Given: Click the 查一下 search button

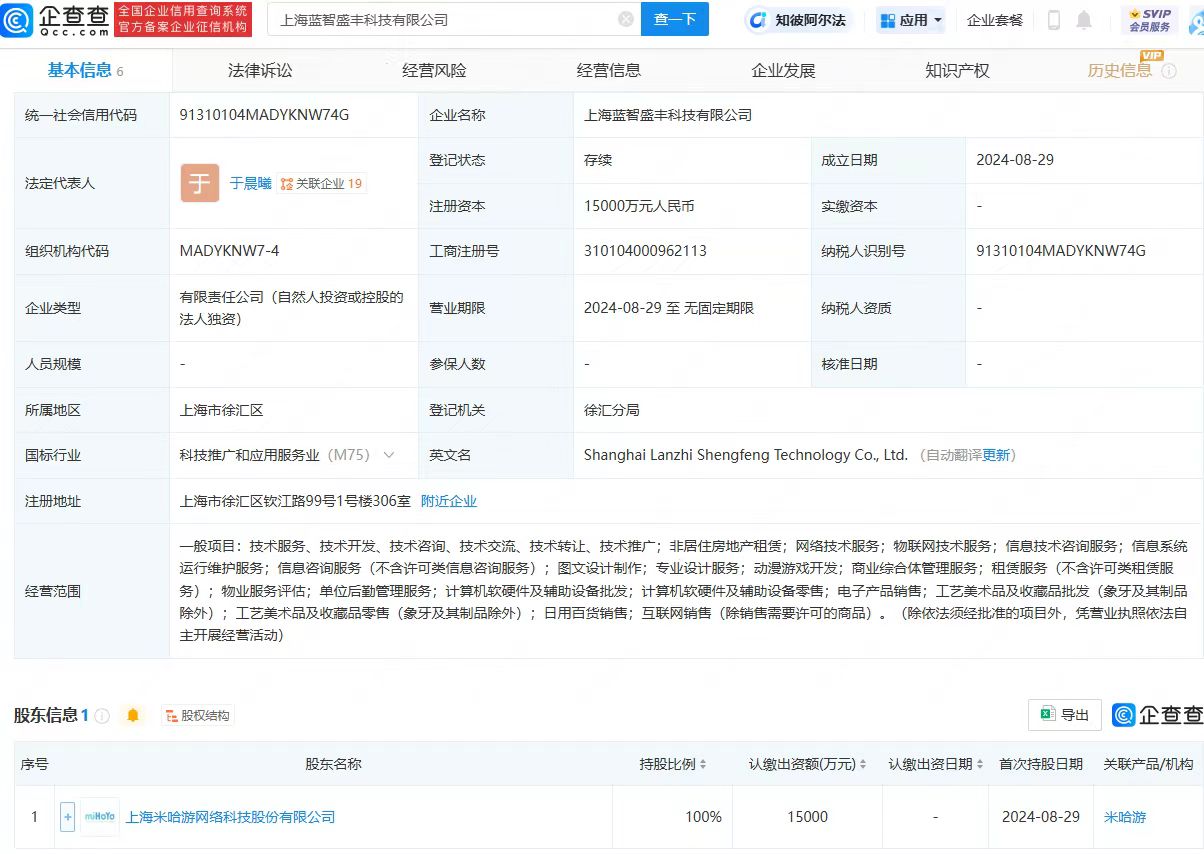Looking at the screenshot, I should pyautogui.click(x=674, y=20).
